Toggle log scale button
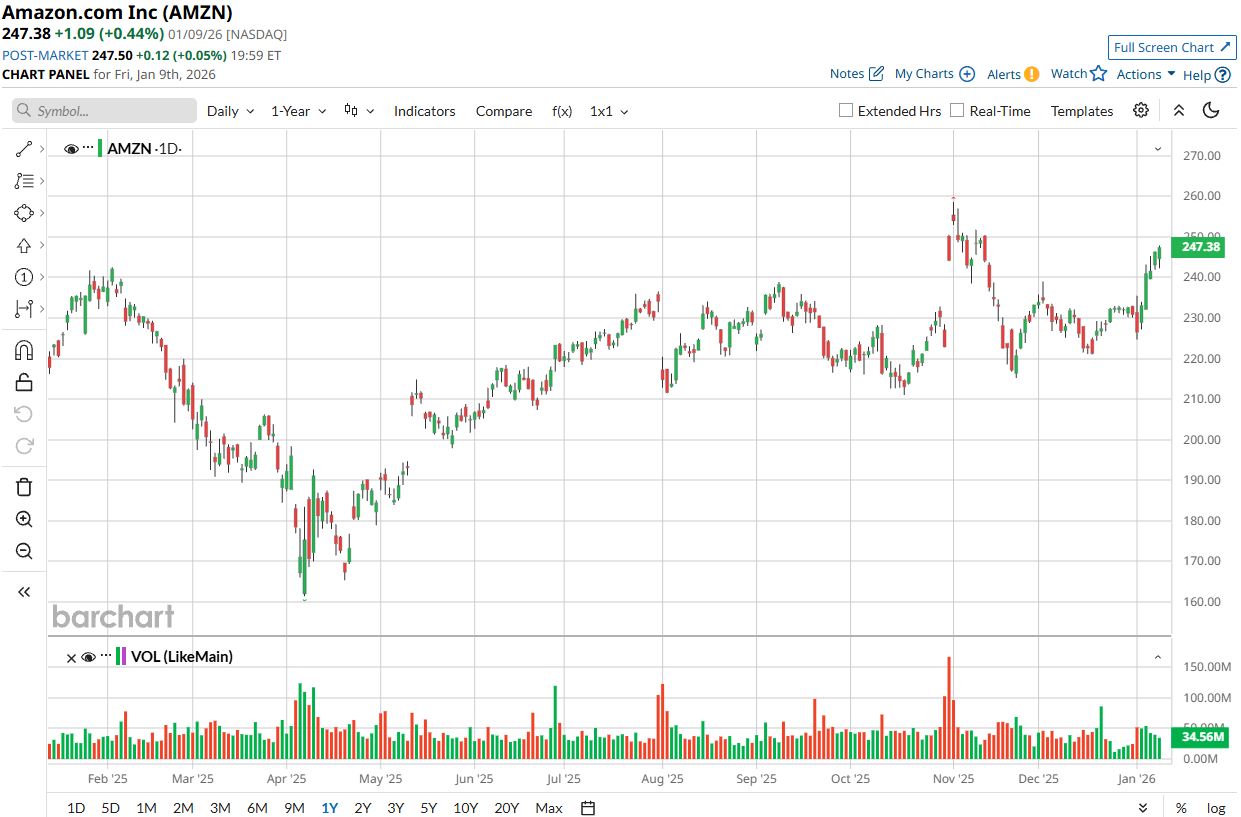The width and height of the screenshot is (1241, 817). tap(1216, 808)
